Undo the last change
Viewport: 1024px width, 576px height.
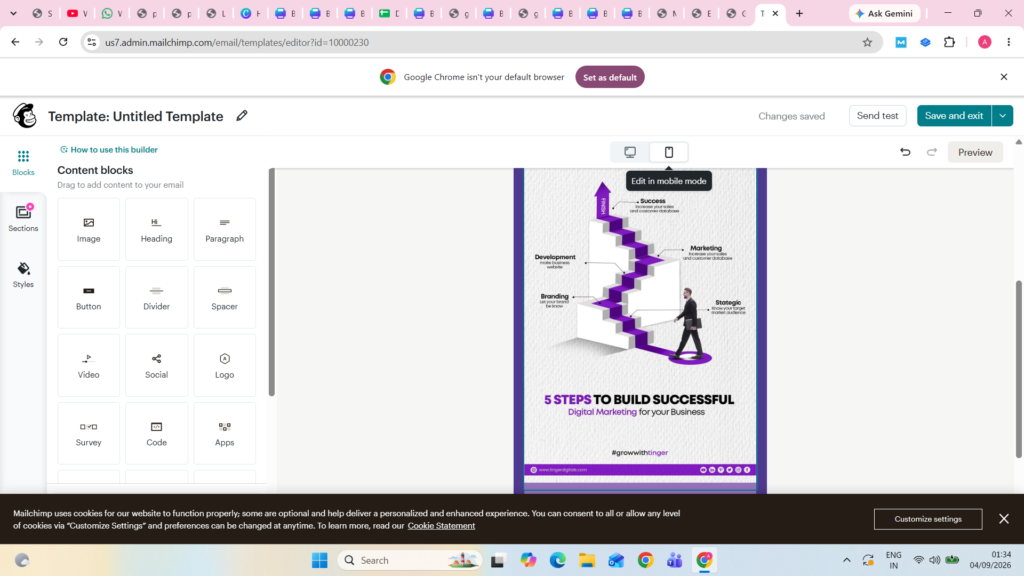[x=905, y=152]
